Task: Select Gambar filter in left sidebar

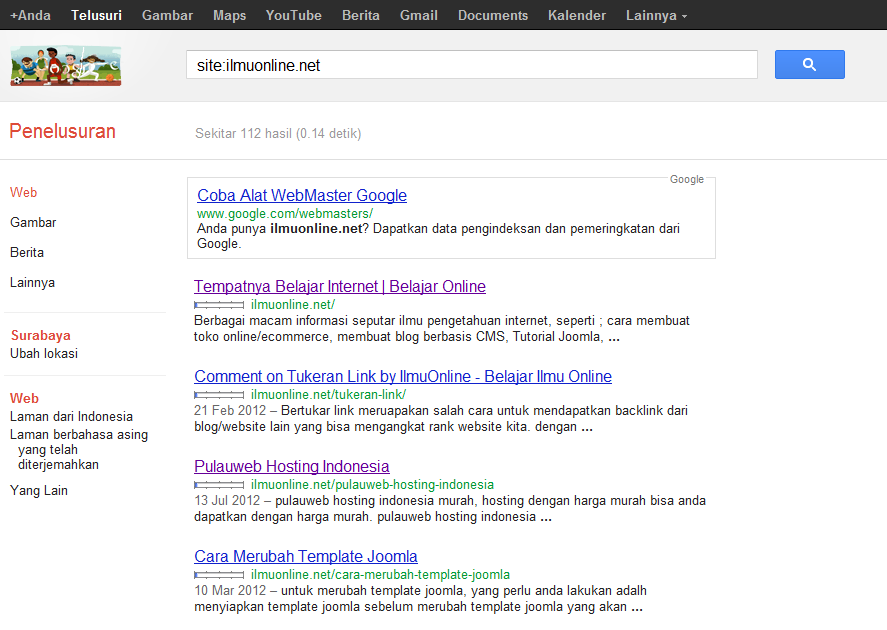Action: click(x=33, y=223)
